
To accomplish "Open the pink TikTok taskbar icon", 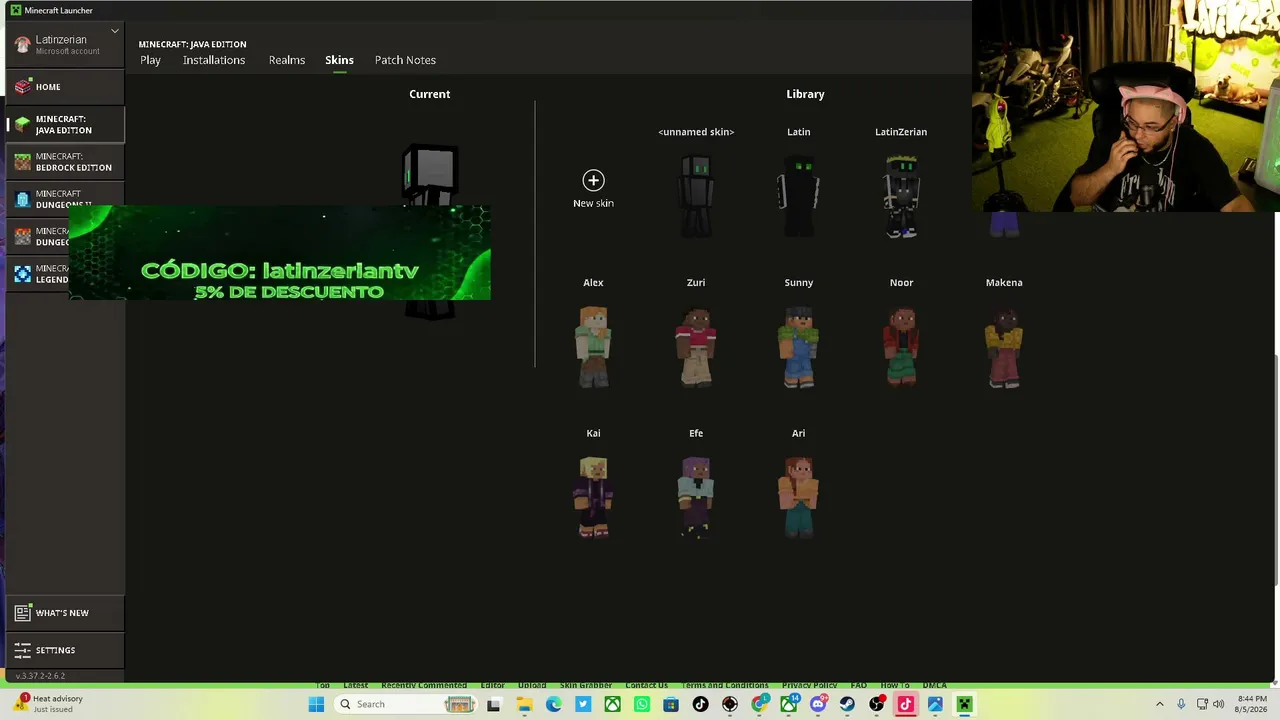I will 906,704.
